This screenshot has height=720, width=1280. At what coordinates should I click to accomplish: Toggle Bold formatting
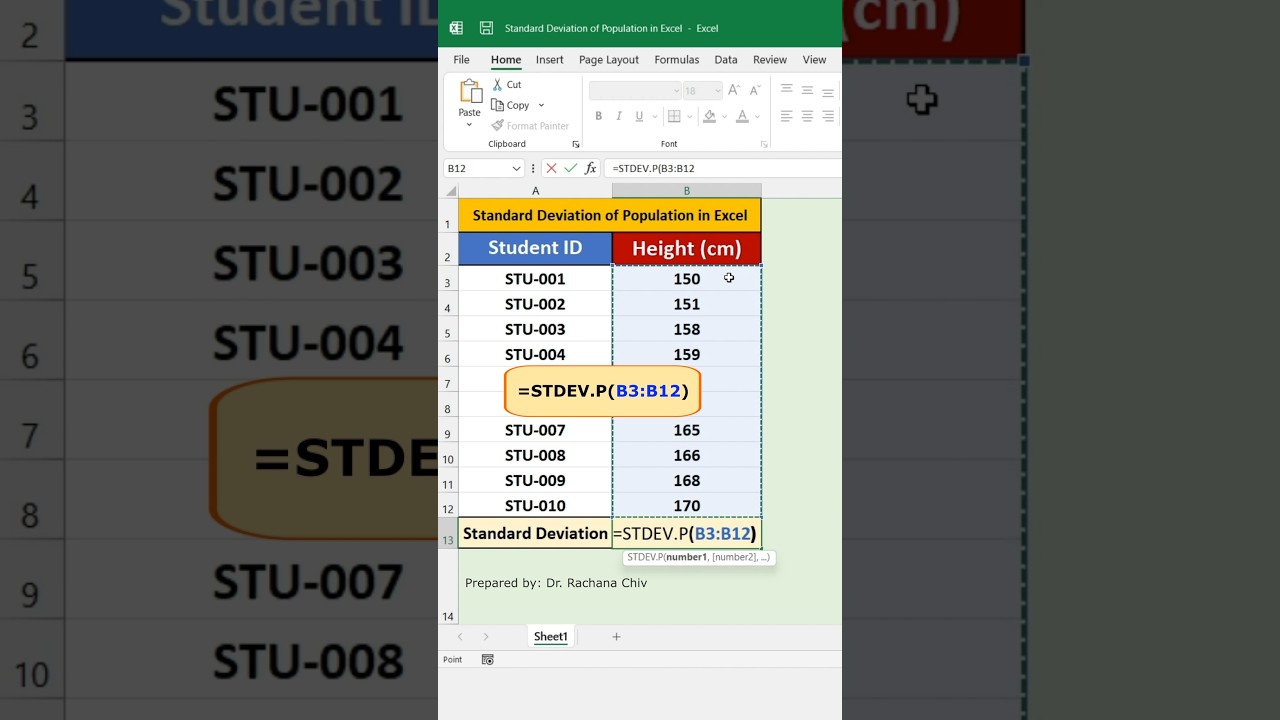click(599, 116)
